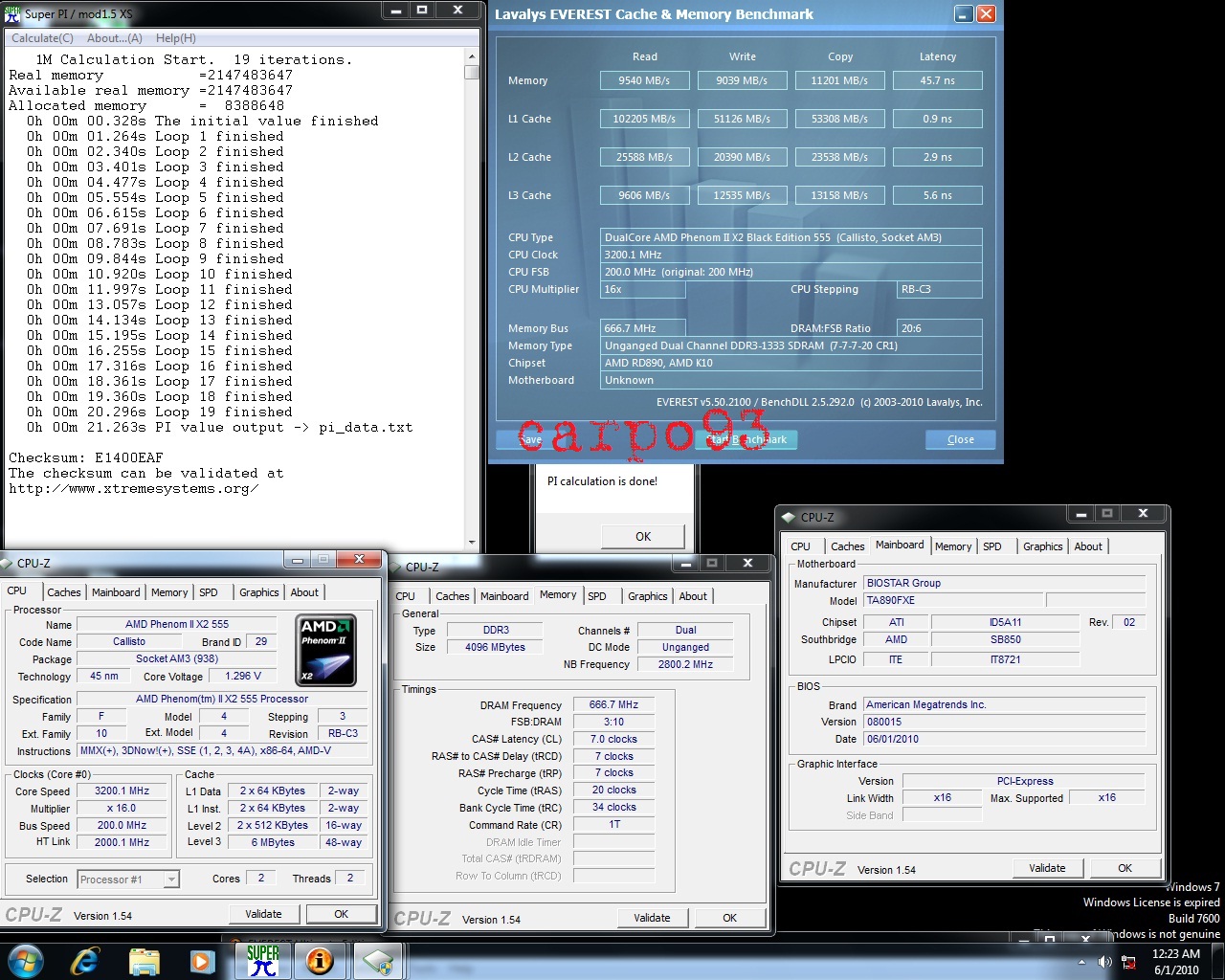Image resolution: width=1225 pixels, height=980 pixels.
Task: Click the Windows Start orb
Action: [x=26, y=960]
